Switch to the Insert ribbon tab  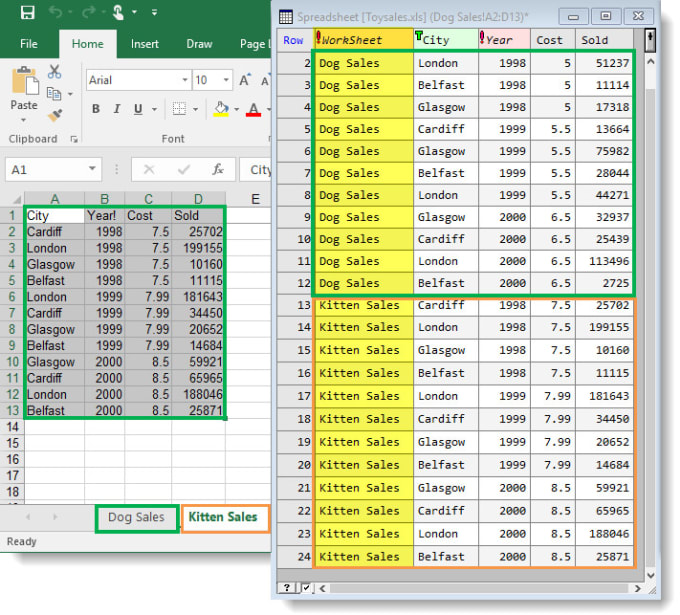click(x=145, y=44)
